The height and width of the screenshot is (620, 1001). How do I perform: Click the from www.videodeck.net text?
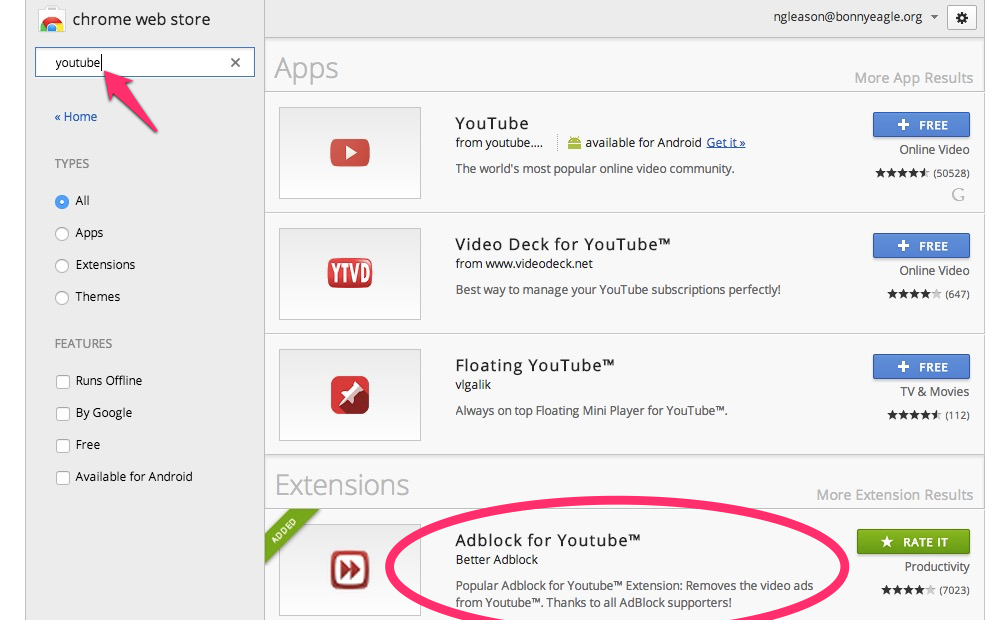point(524,264)
